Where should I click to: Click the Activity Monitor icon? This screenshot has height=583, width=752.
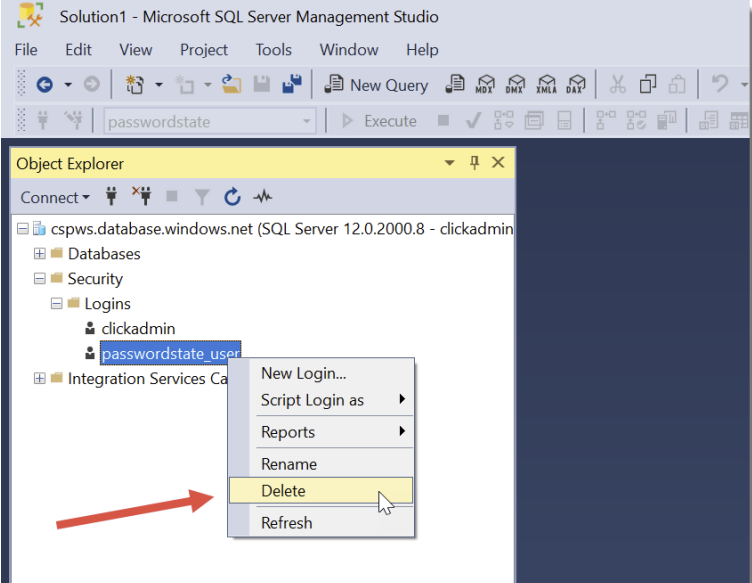click(x=263, y=197)
